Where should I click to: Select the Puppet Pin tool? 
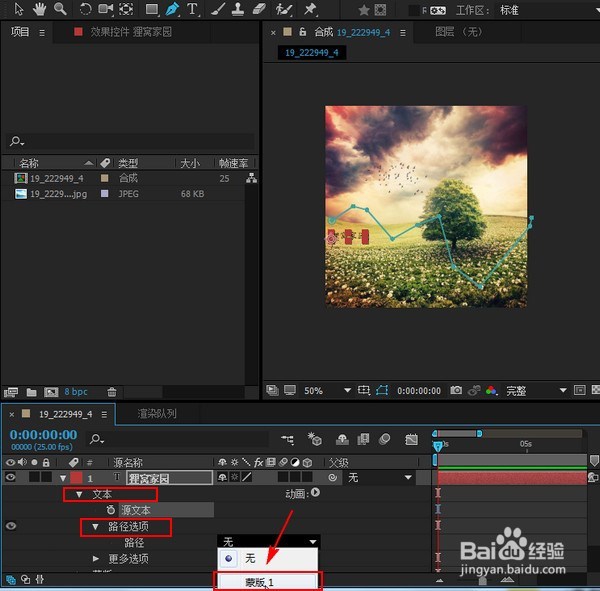(x=310, y=9)
